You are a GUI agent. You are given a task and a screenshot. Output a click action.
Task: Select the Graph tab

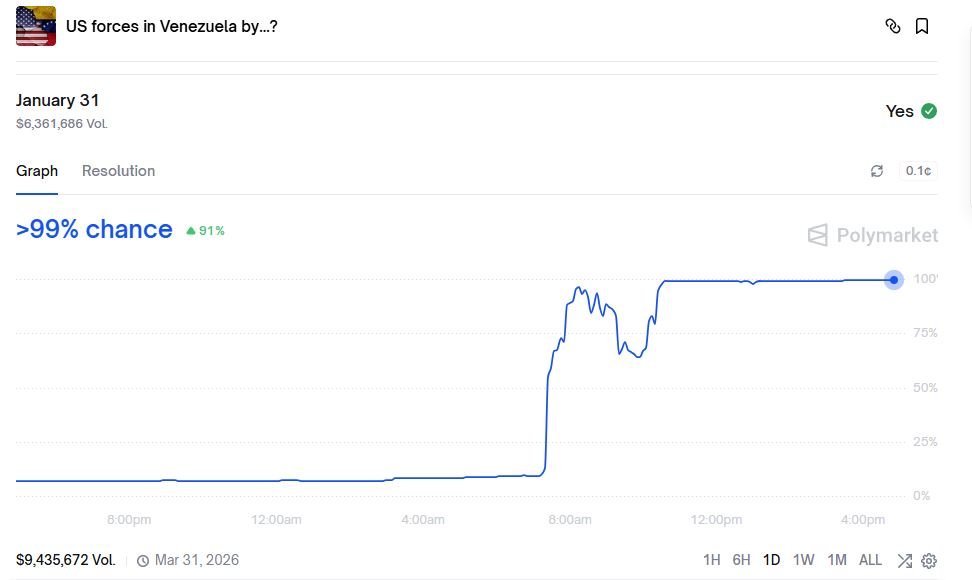tap(37, 171)
